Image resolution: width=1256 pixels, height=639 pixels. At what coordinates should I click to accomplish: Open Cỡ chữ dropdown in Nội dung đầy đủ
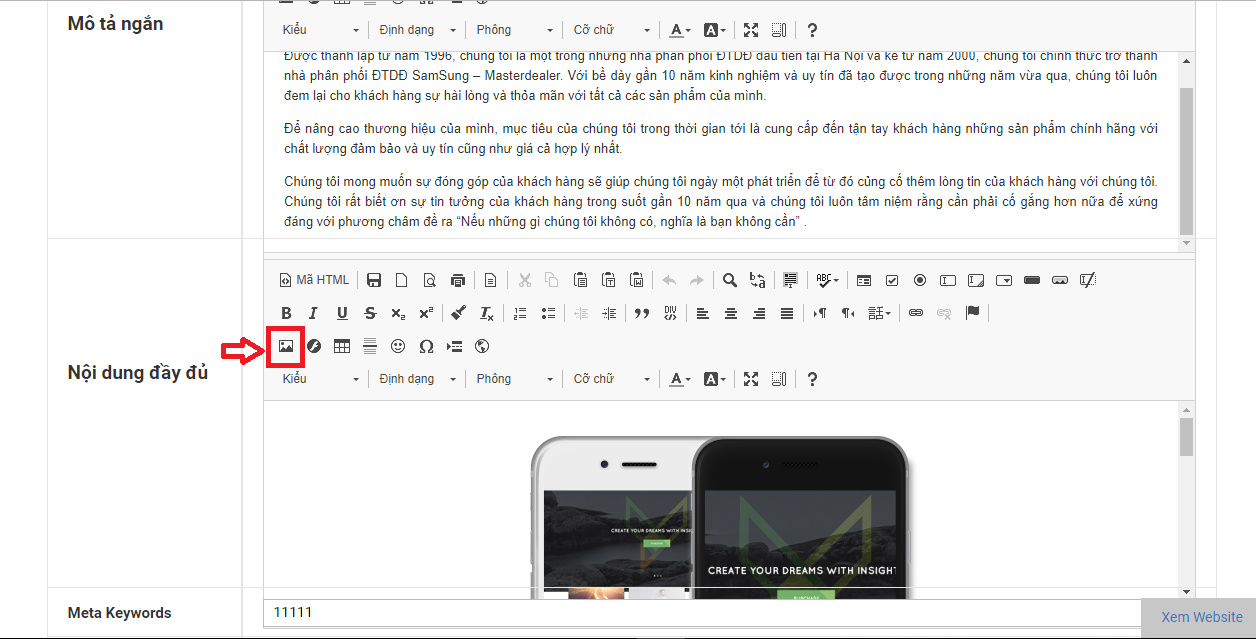click(610, 379)
